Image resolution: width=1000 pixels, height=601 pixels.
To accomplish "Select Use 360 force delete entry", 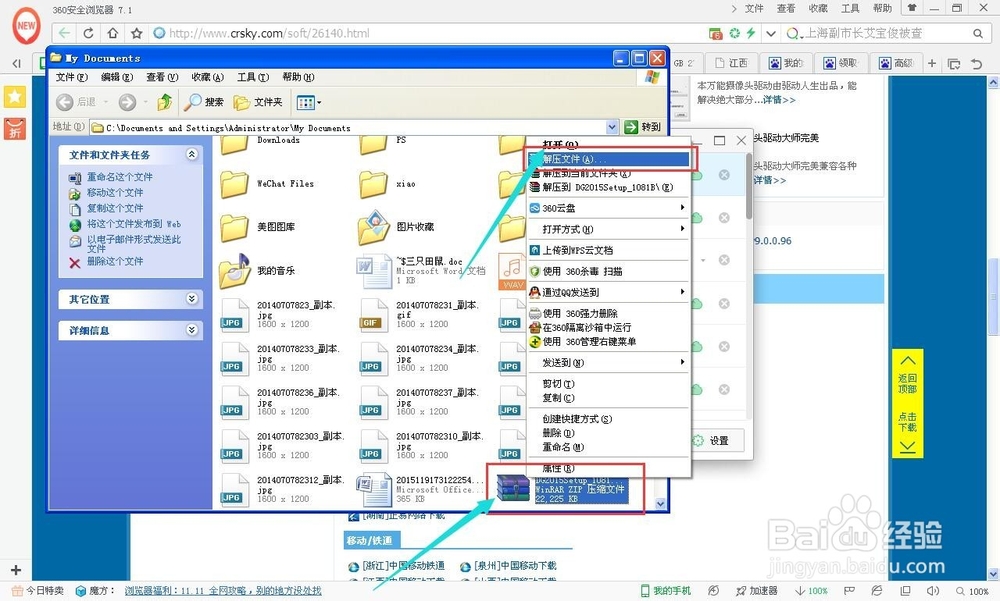I will click(610, 313).
